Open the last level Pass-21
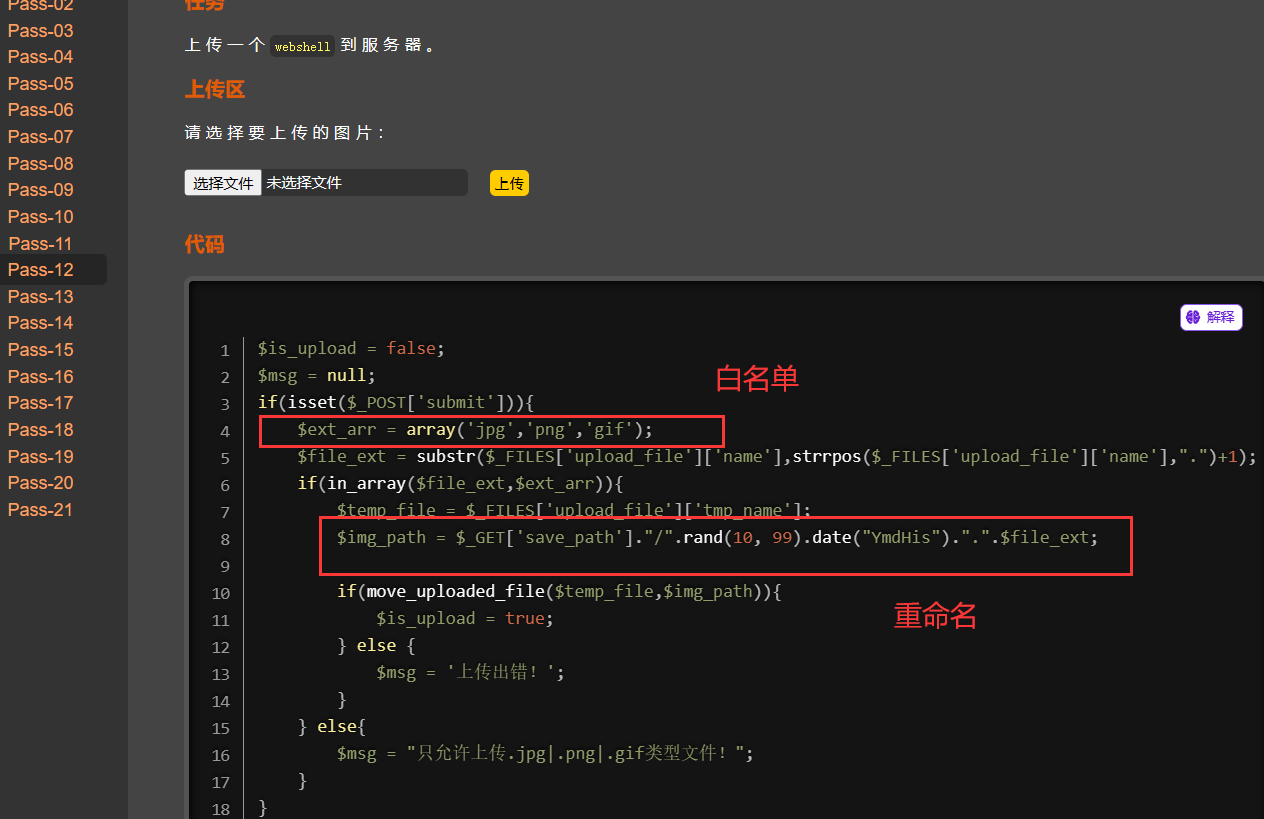Viewport: 1264px width, 819px height. click(x=41, y=510)
